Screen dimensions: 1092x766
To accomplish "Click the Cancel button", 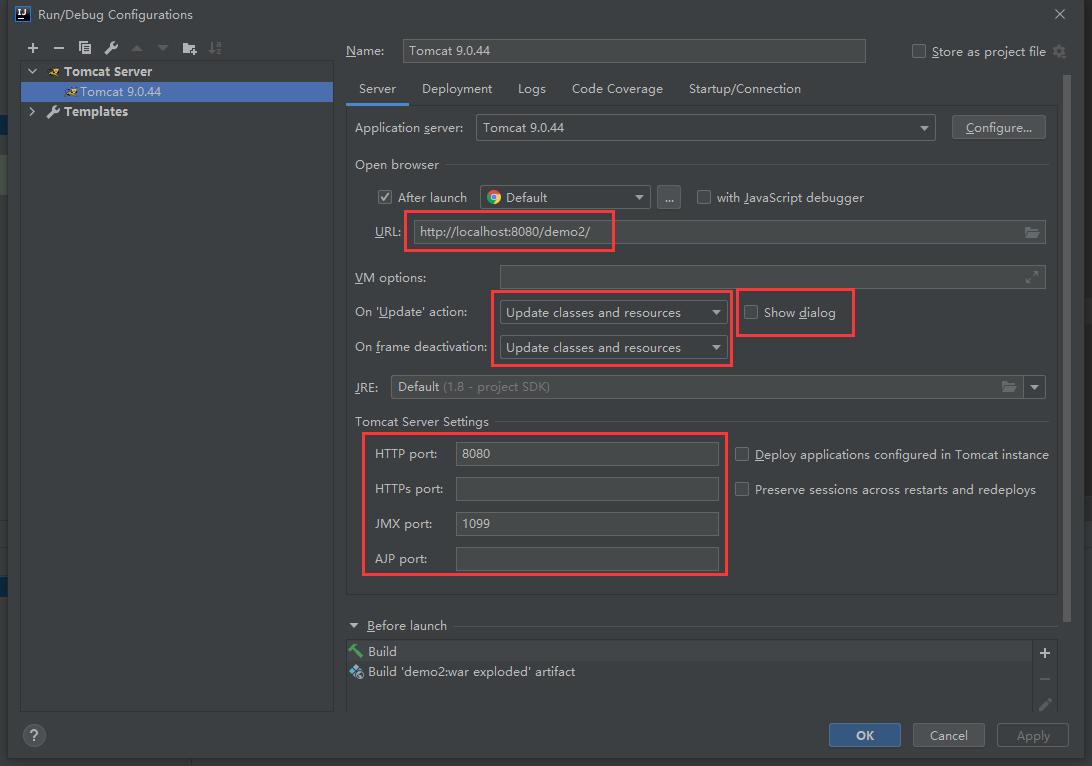I will [948, 735].
